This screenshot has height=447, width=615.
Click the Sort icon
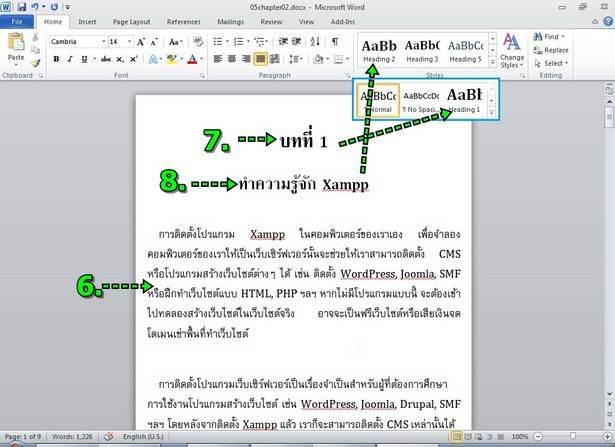(x=315, y=42)
